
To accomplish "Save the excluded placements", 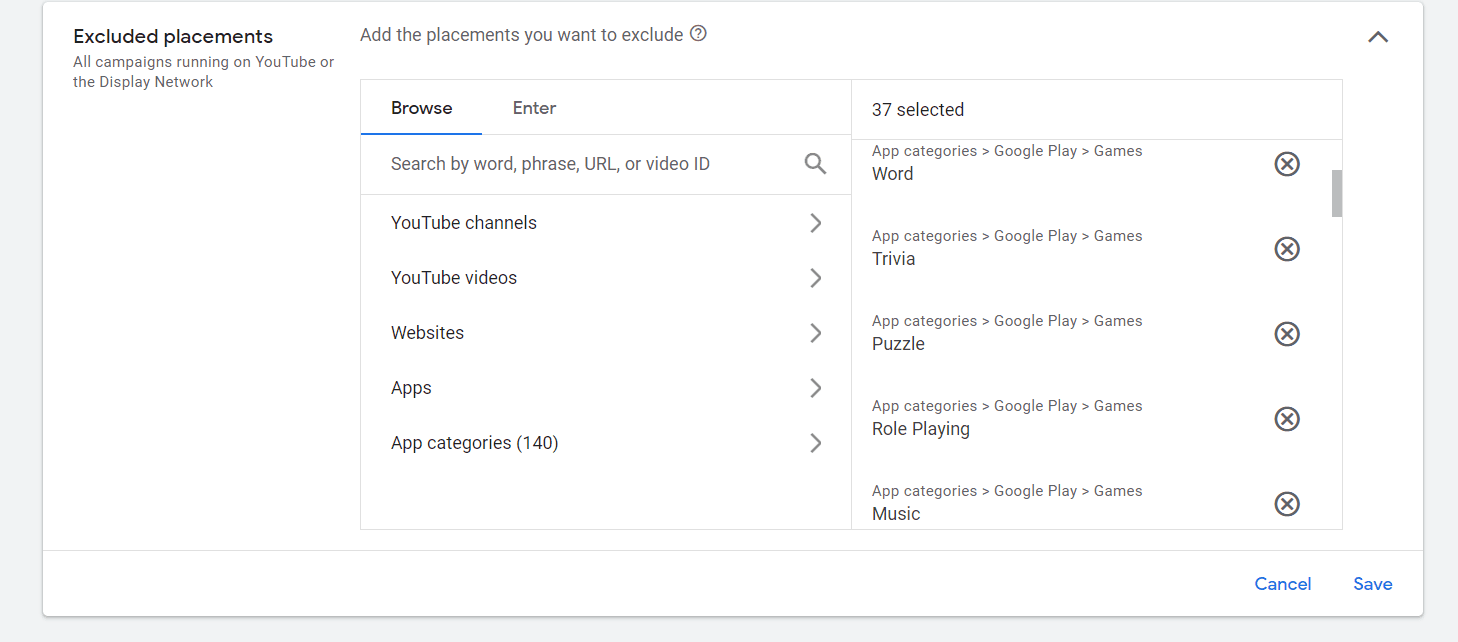I will point(1372,583).
